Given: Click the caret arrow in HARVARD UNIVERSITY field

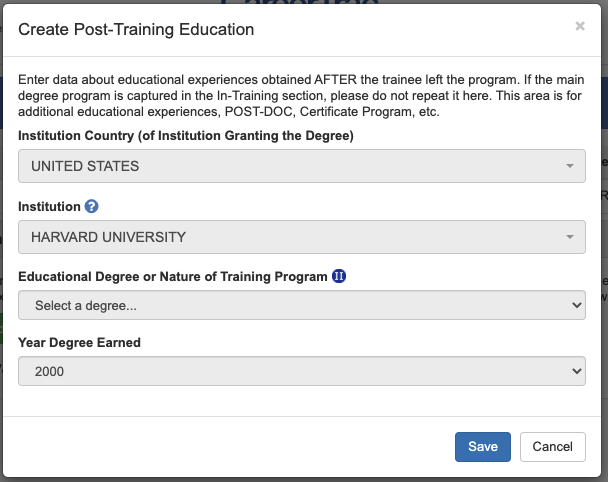Looking at the screenshot, I should [x=570, y=237].
